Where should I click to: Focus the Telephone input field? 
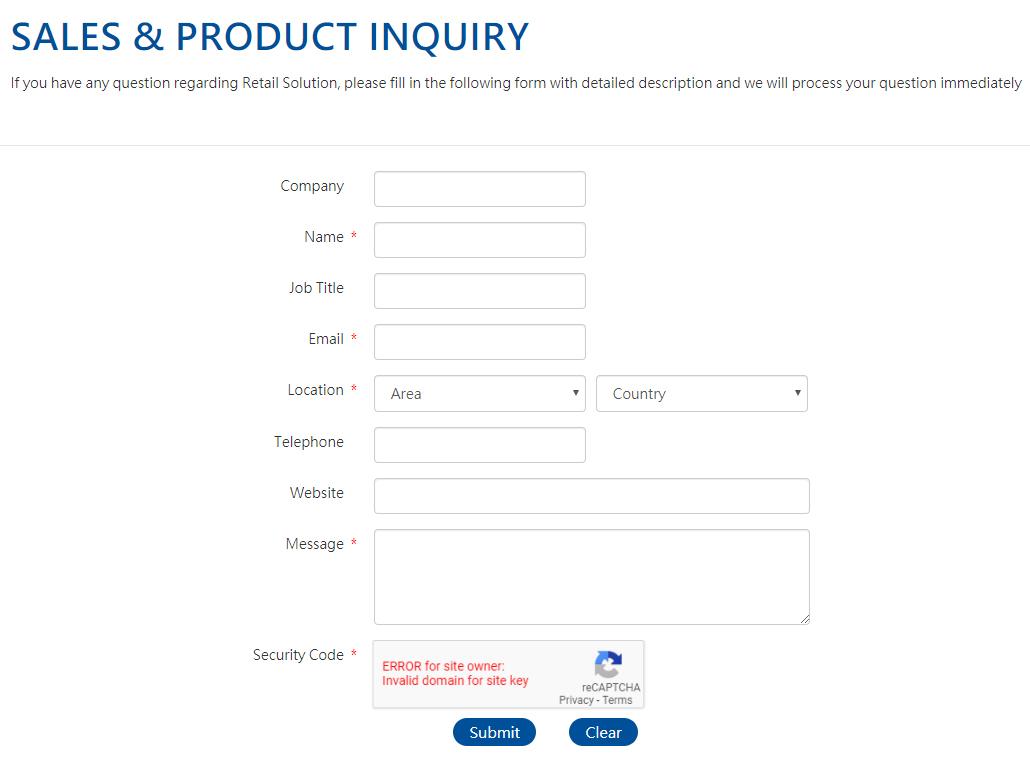coord(480,445)
